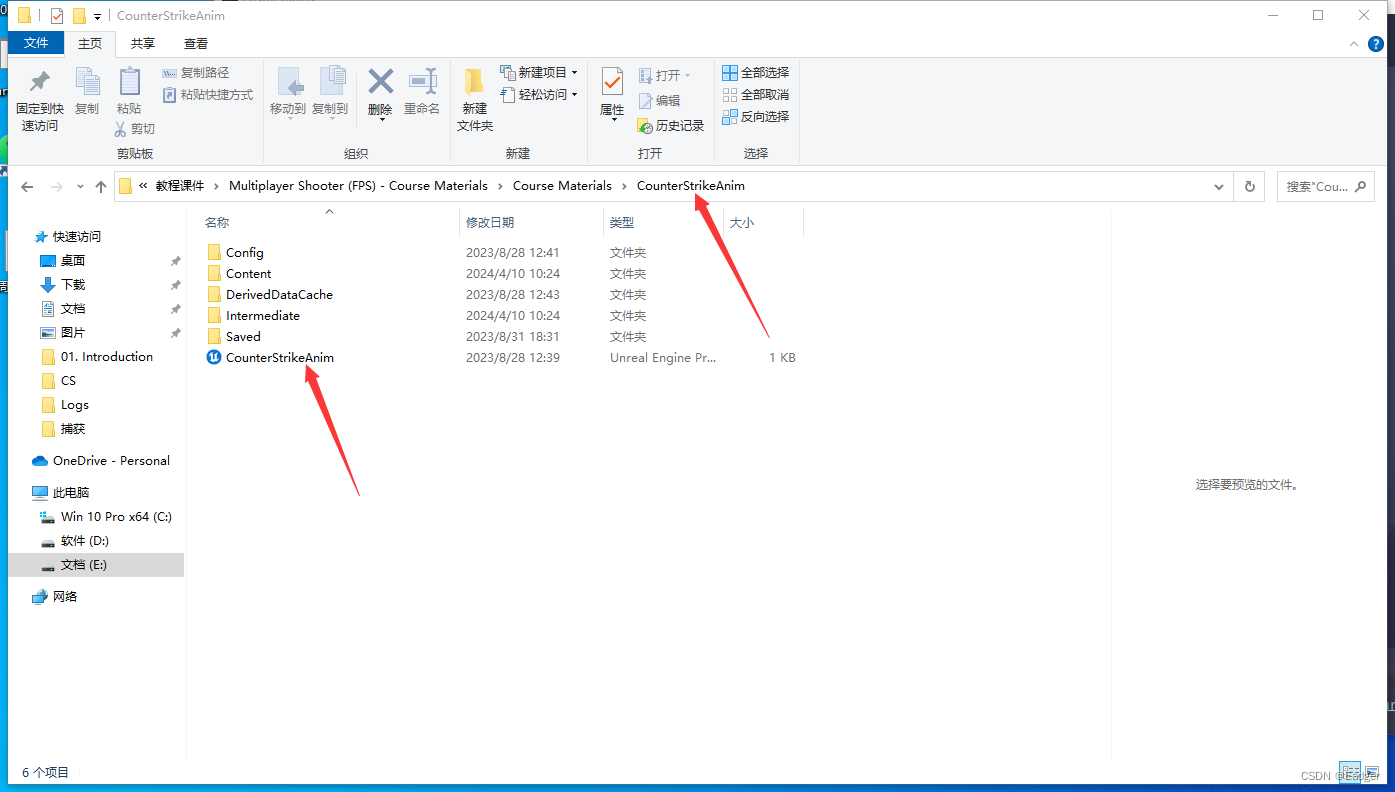Viewport: 1395px width, 792px height.
Task: Click the Forward navigation arrow
Action: [x=57, y=187]
